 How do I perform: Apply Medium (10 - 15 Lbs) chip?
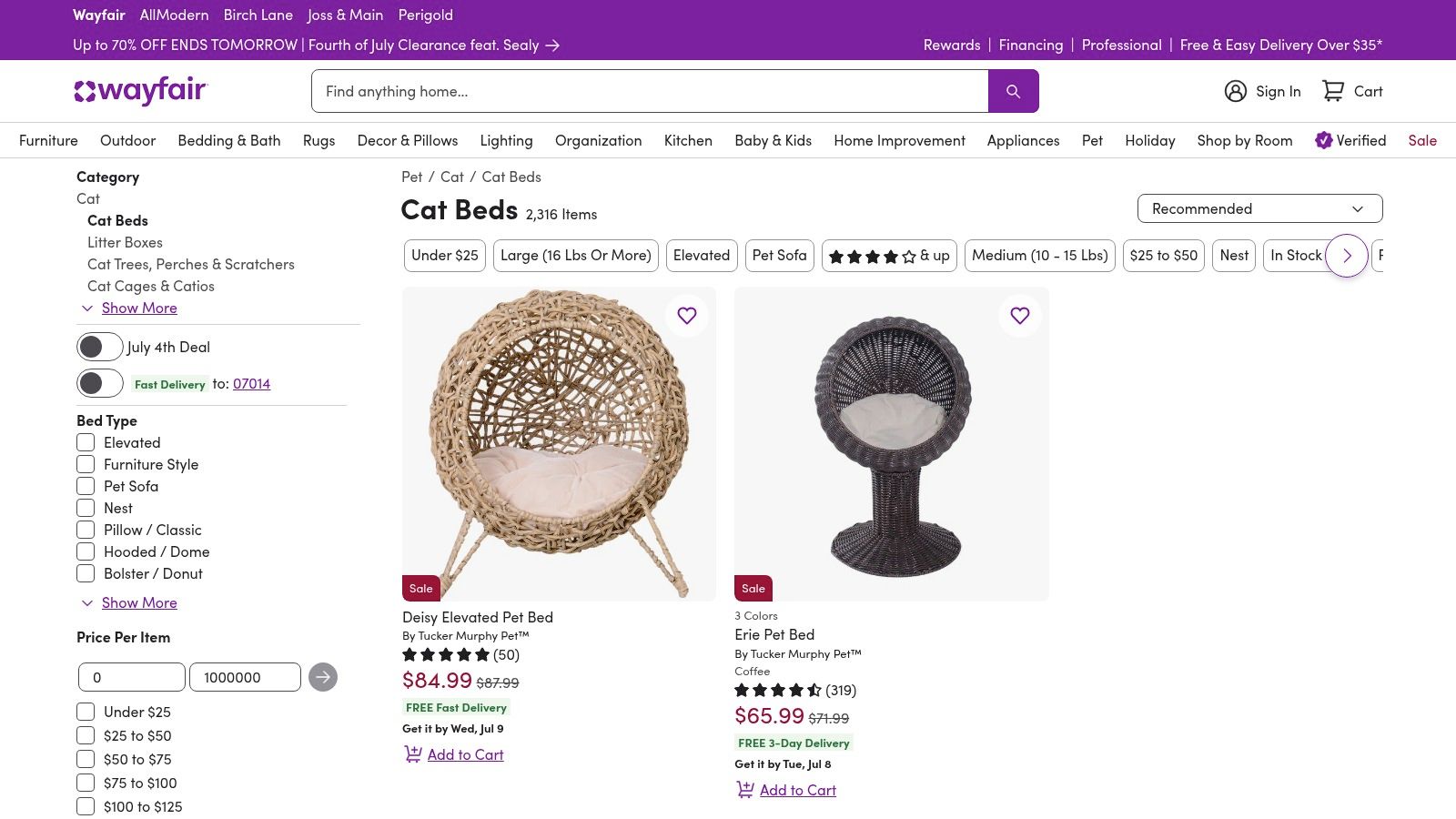tap(1040, 256)
